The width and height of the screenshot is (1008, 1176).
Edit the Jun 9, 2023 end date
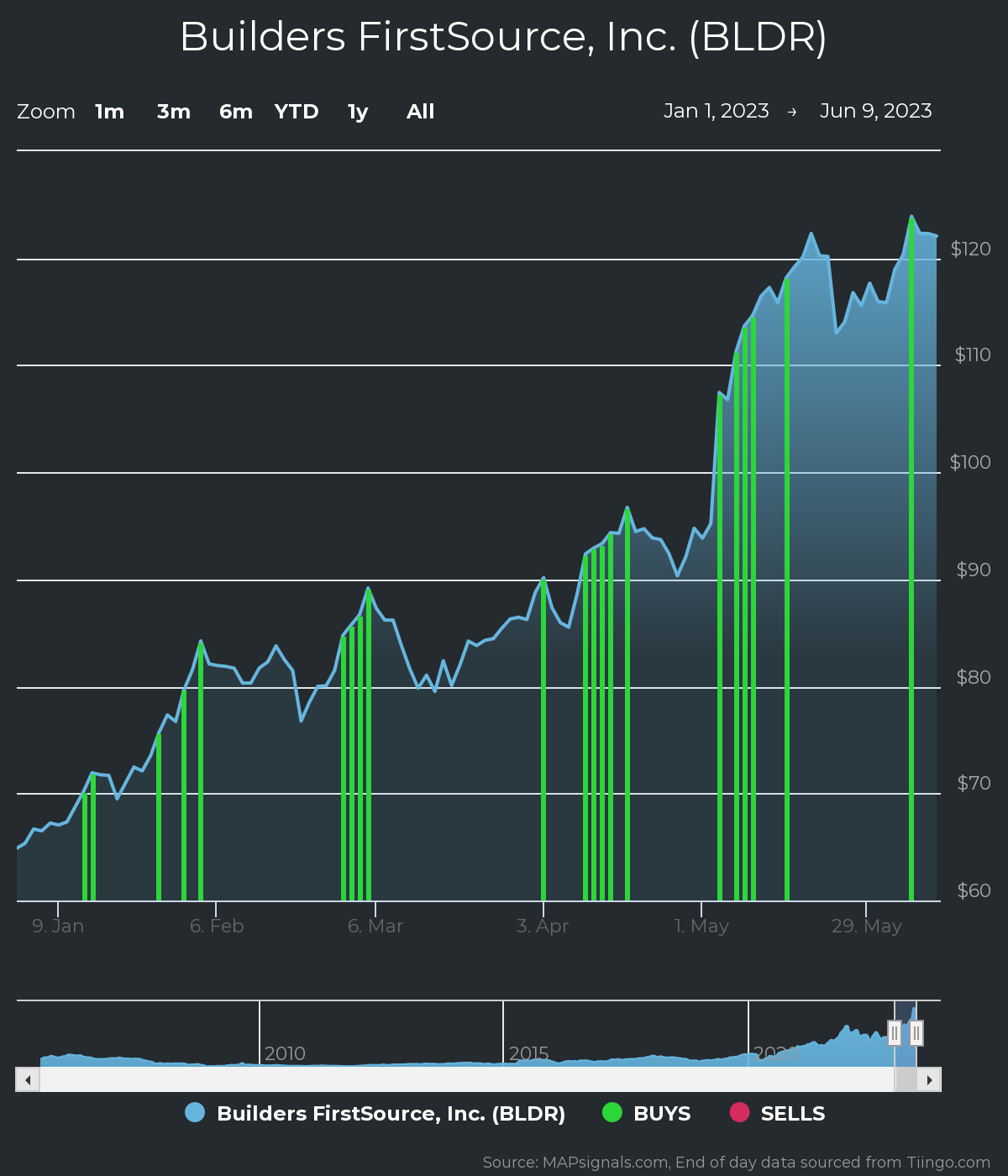click(x=875, y=111)
